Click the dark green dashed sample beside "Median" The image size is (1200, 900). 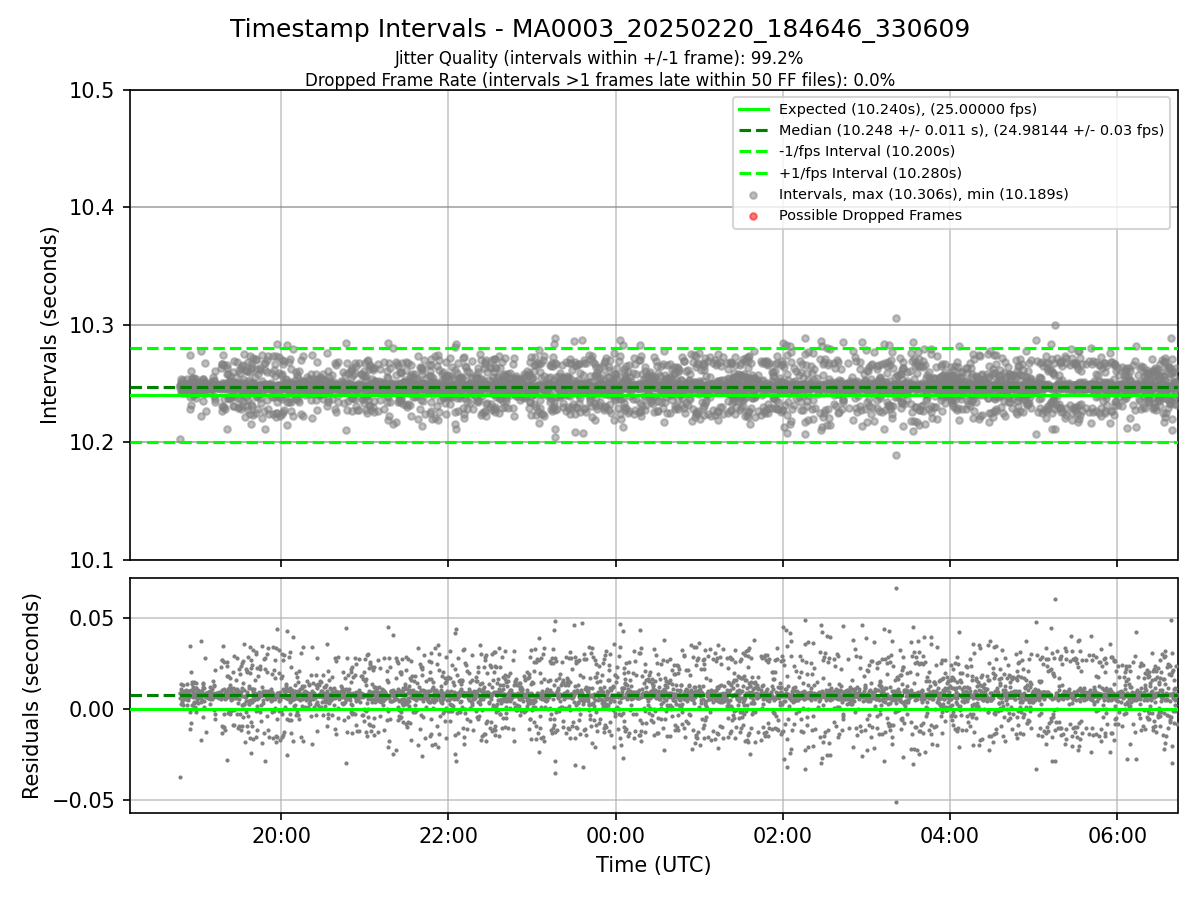[x=754, y=130]
